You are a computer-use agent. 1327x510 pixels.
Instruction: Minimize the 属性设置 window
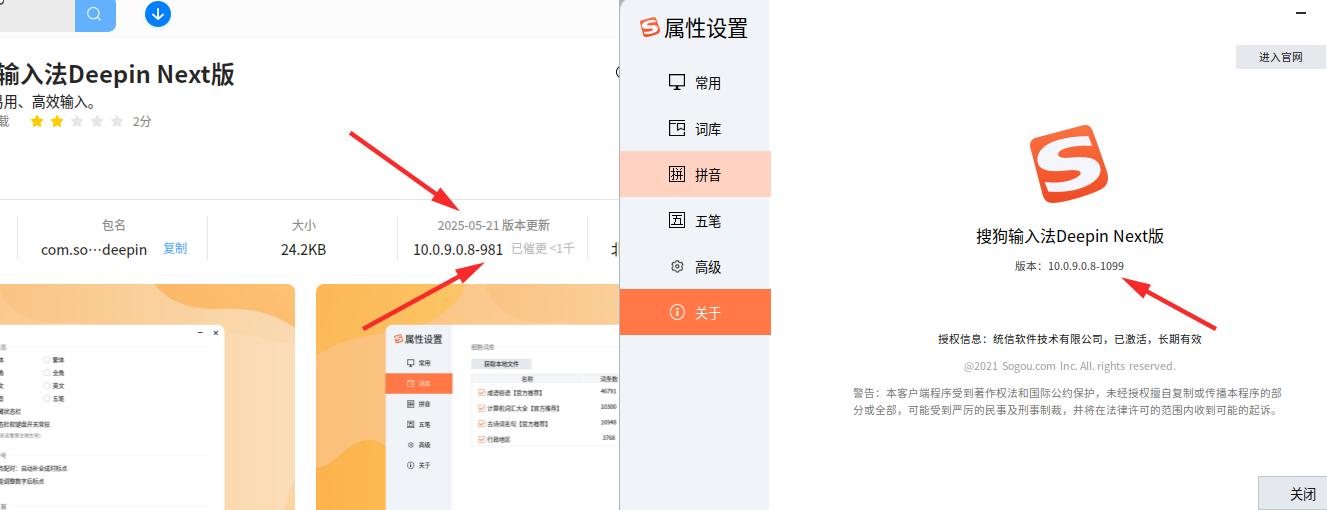[1301, 14]
